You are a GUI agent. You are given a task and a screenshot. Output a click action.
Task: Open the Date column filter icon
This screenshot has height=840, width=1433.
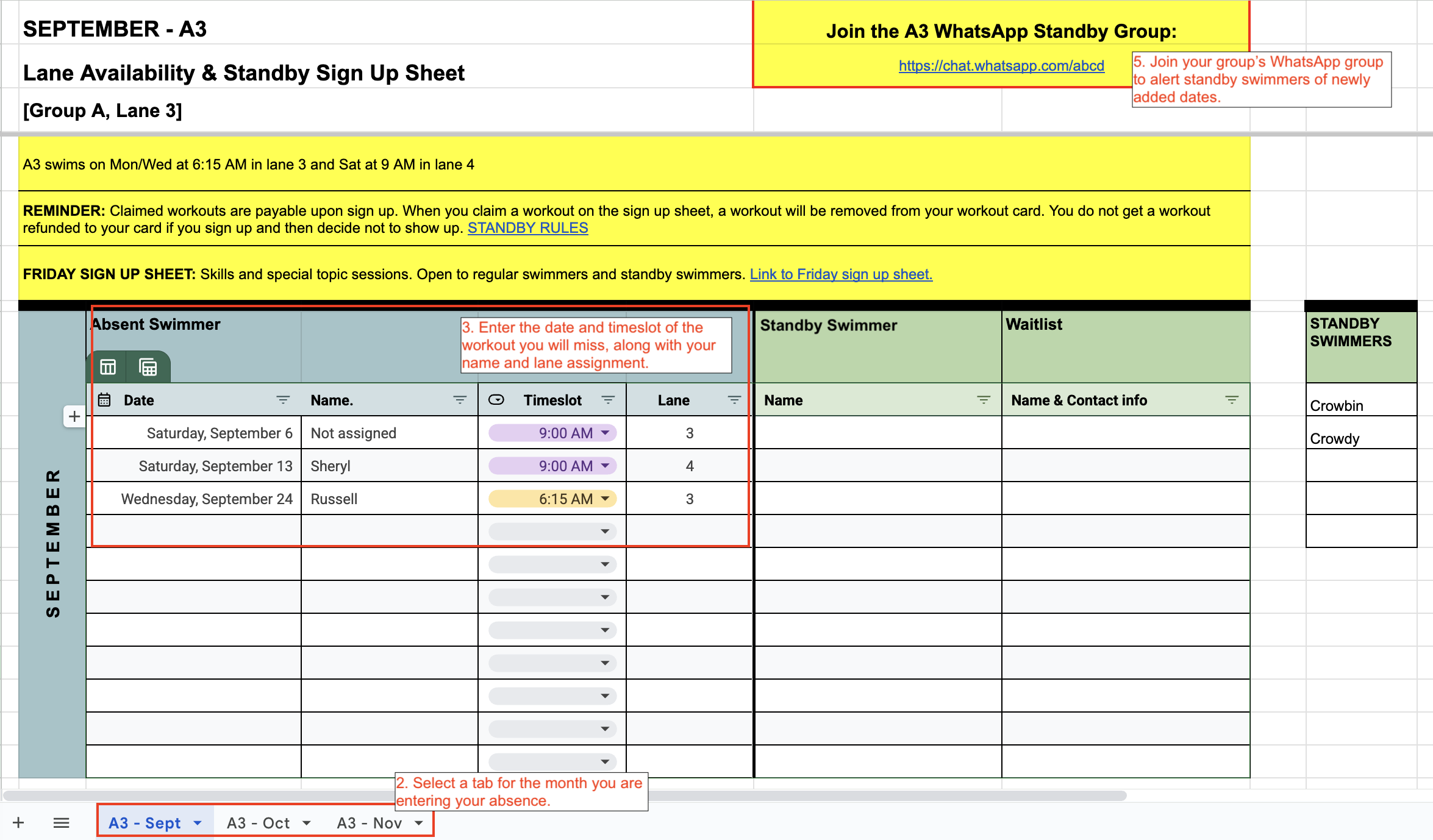283,400
